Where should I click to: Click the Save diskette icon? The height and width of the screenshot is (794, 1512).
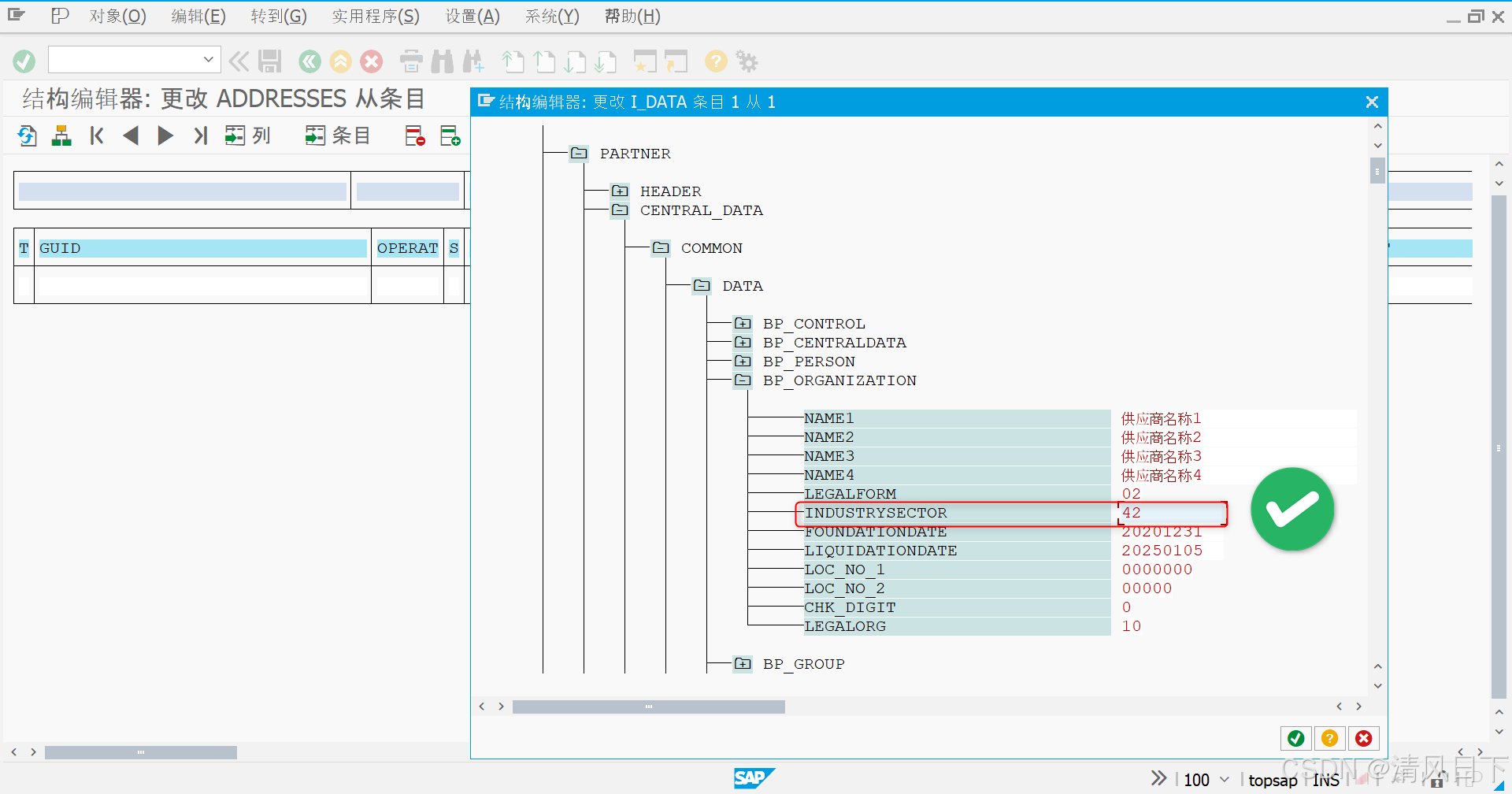click(x=269, y=61)
